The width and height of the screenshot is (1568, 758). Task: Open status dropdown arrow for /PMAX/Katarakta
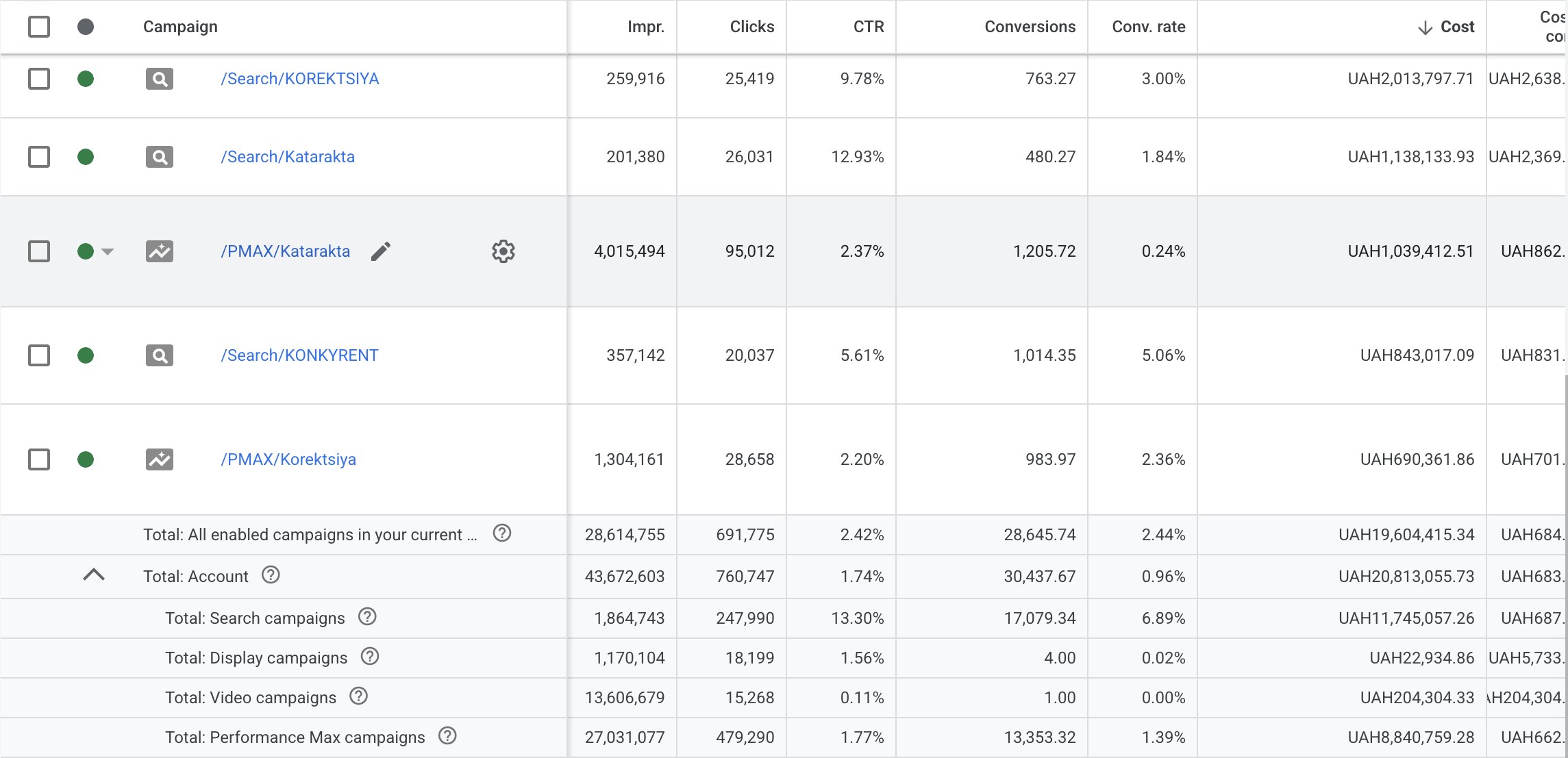click(x=108, y=252)
